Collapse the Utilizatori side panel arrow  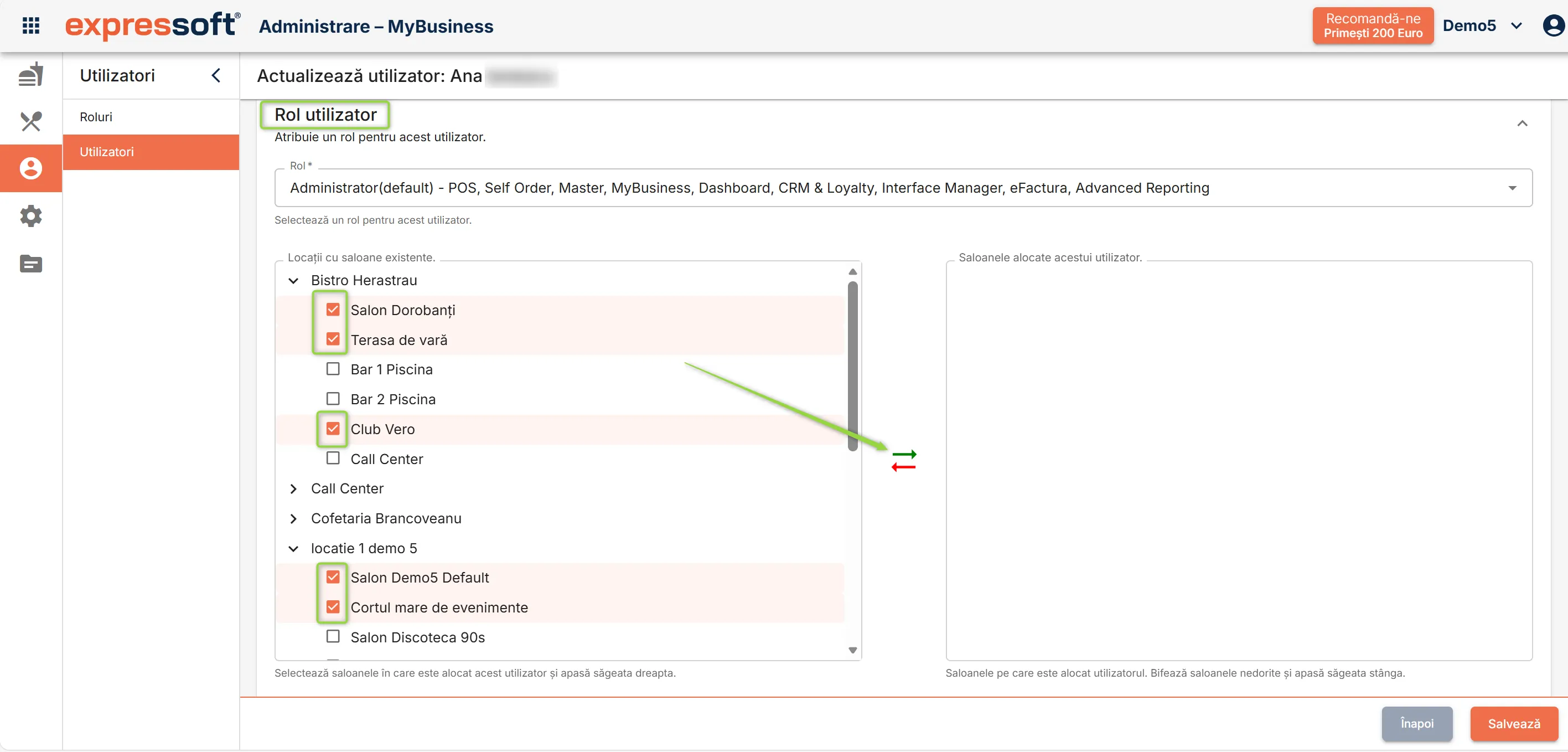click(215, 75)
